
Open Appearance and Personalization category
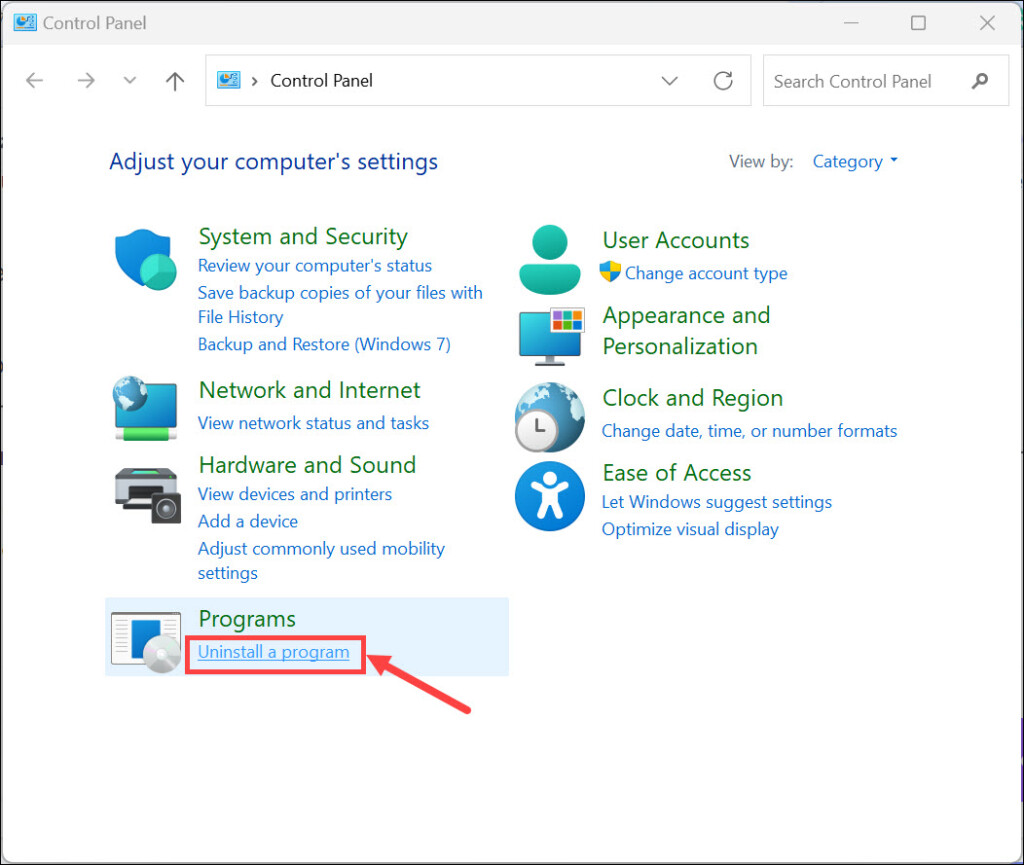pos(686,331)
